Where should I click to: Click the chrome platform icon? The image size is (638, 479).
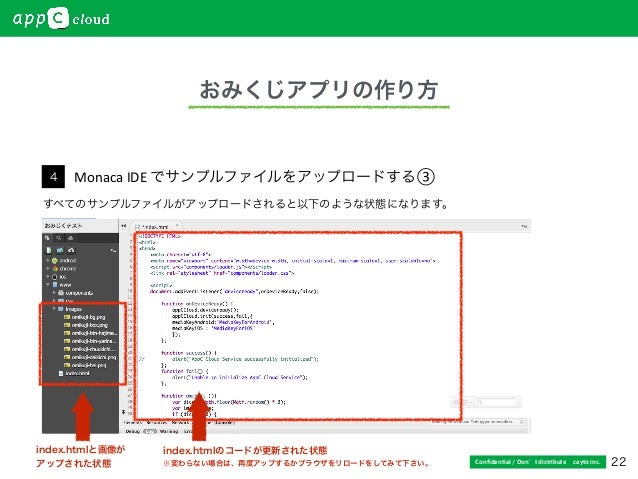[55, 269]
